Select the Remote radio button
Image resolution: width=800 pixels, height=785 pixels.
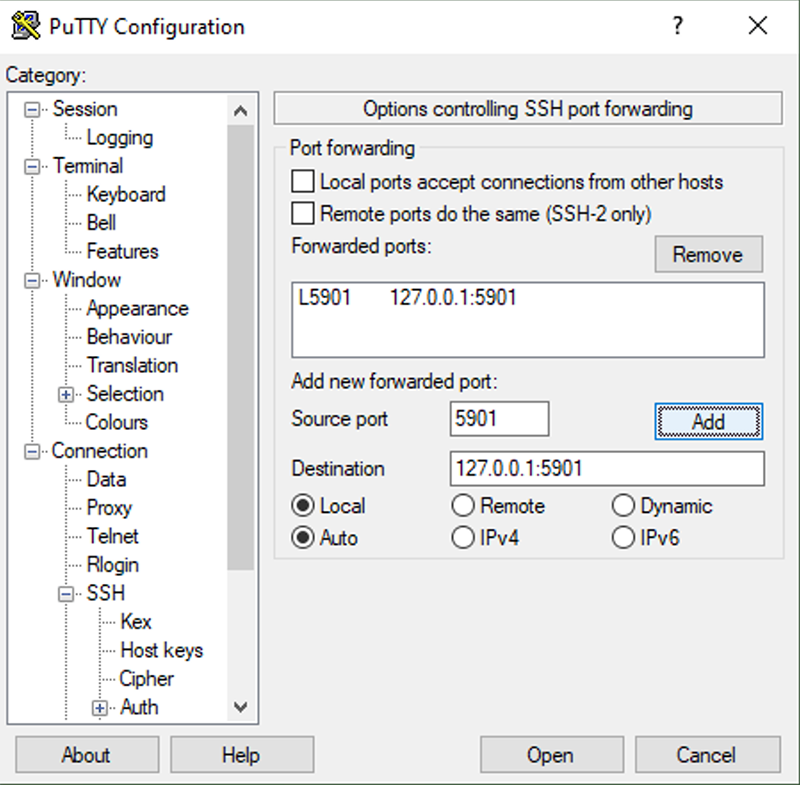(463, 505)
